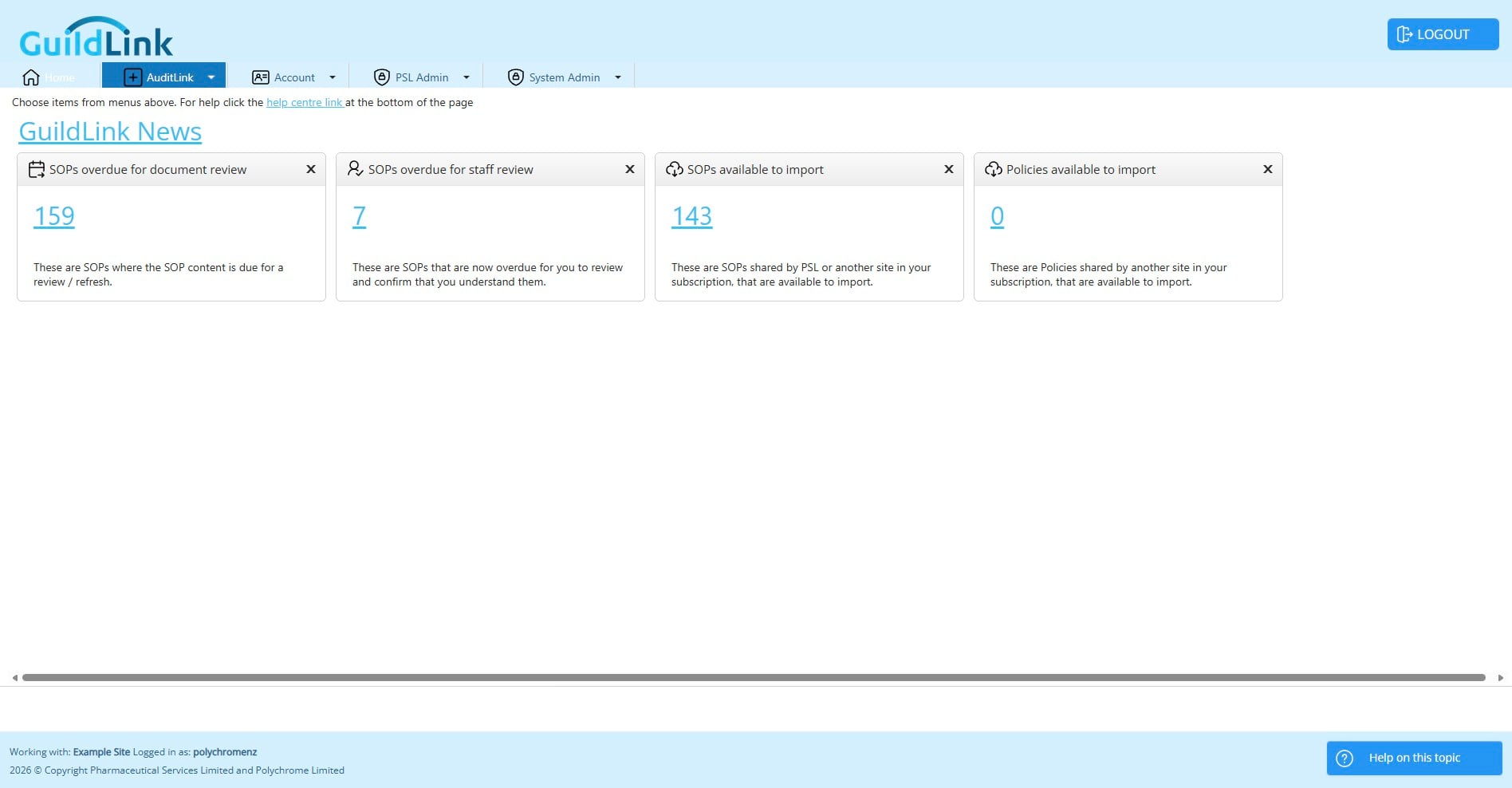
Task: Open the 143 SOPs available link
Action: click(x=692, y=216)
